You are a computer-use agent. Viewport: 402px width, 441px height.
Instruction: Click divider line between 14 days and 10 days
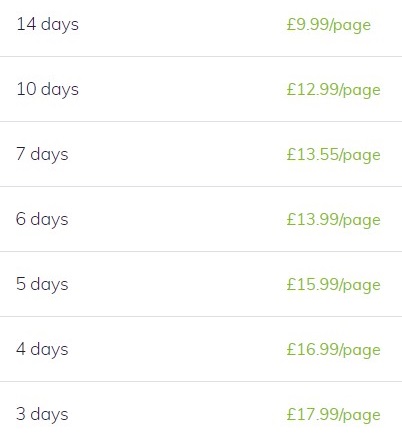201,56
